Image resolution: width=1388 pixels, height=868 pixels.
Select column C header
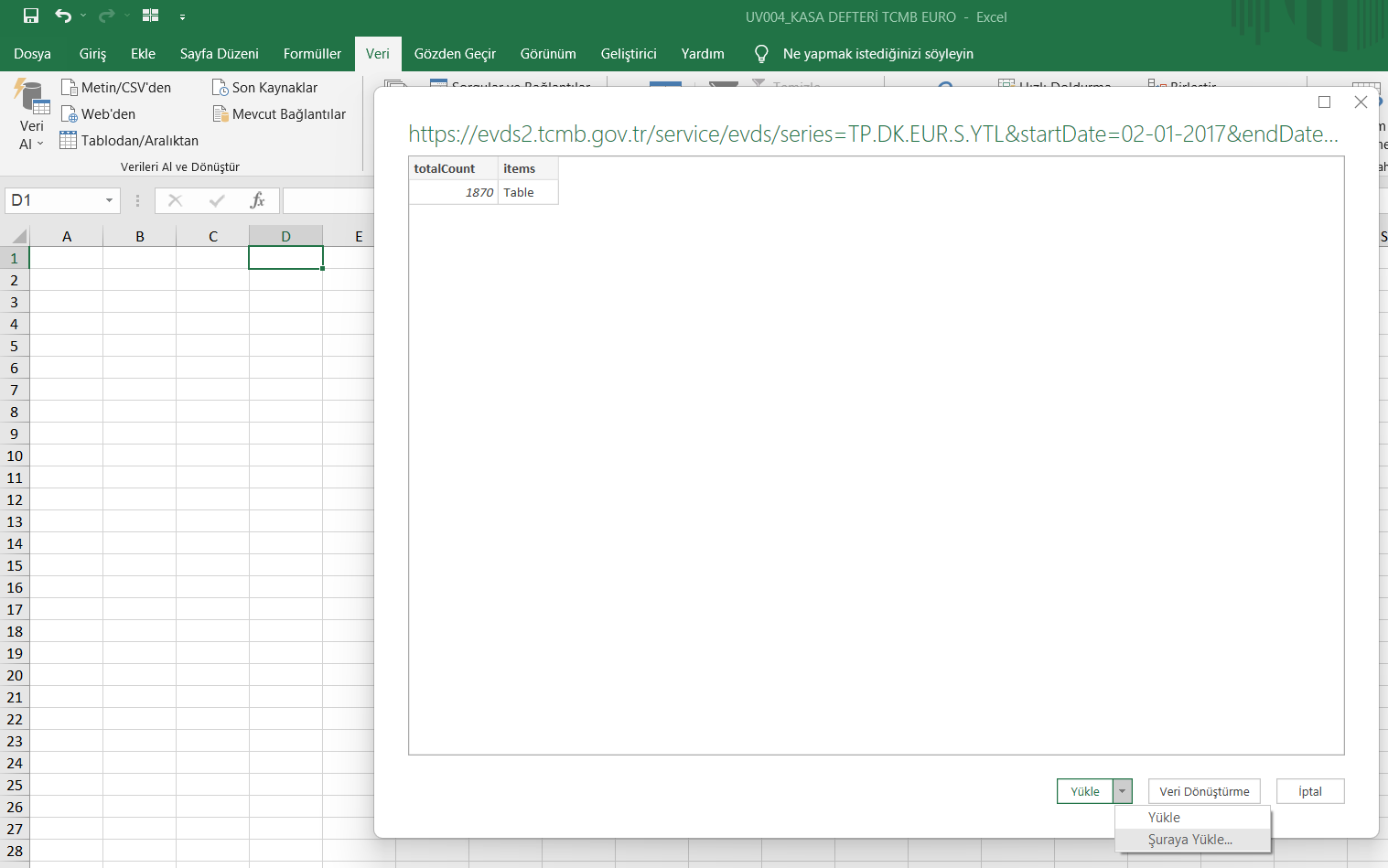click(213, 236)
